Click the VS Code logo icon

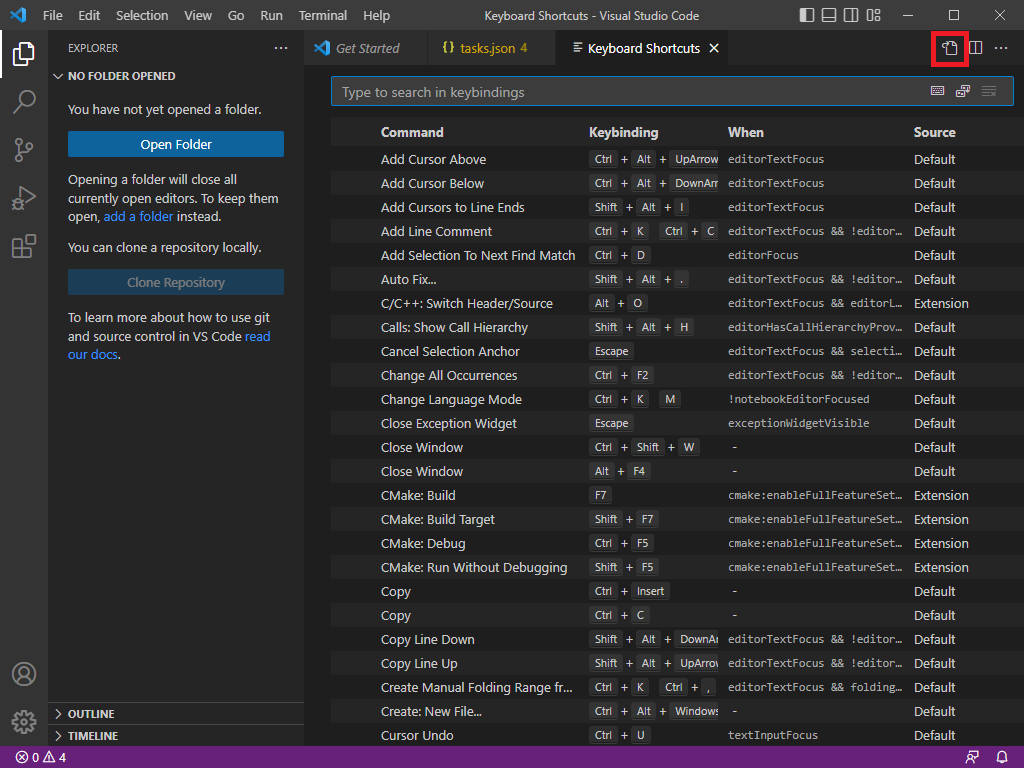[18, 14]
